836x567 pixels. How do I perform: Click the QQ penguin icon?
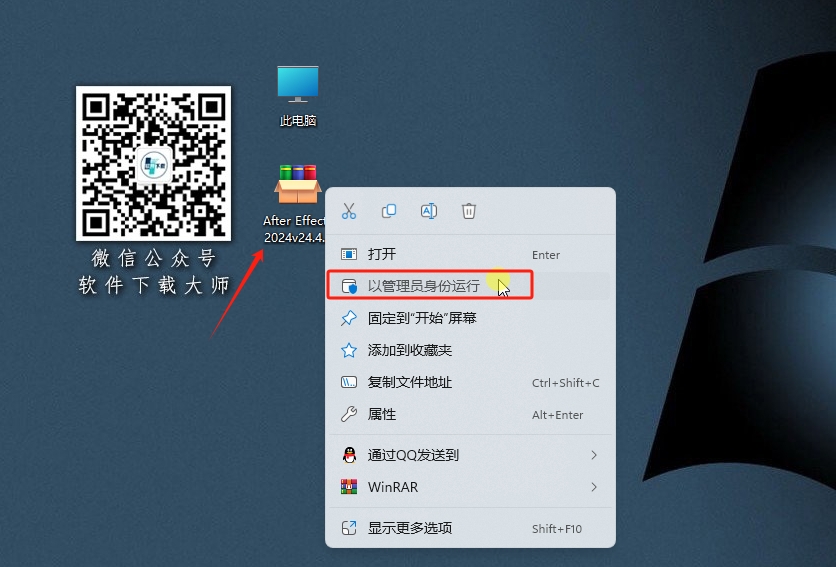click(x=349, y=455)
